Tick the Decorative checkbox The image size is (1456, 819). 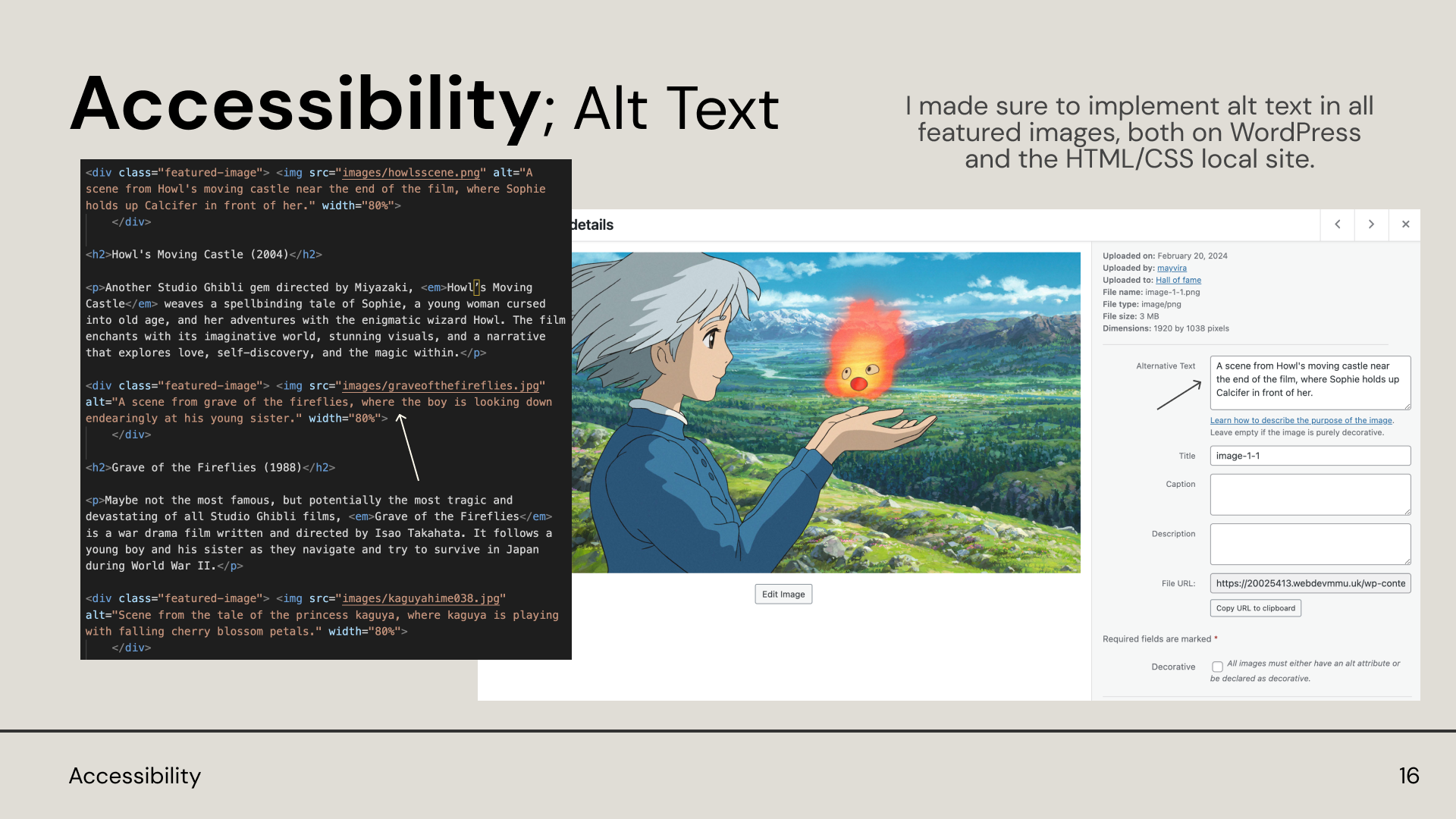coord(1217,667)
